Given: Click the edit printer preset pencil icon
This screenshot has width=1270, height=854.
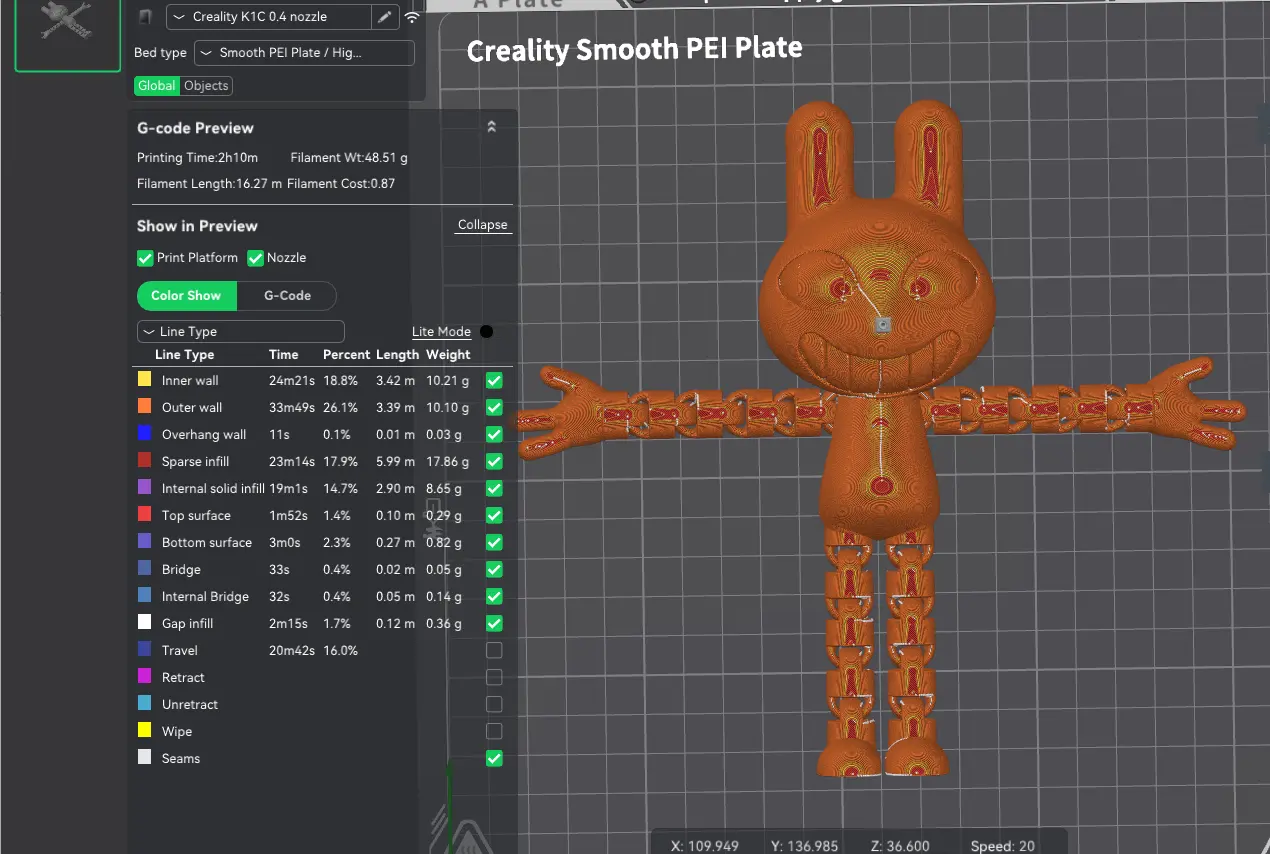Looking at the screenshot, I should [384, 17].
